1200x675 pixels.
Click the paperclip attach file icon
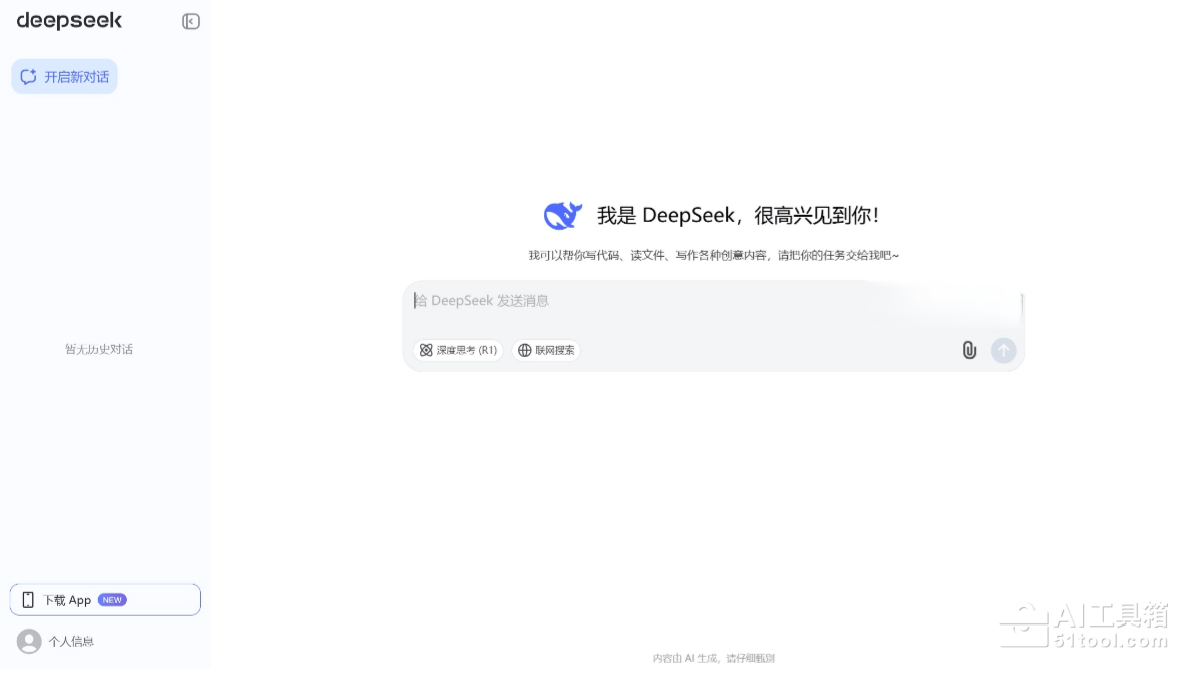click(x=969, y=350)
